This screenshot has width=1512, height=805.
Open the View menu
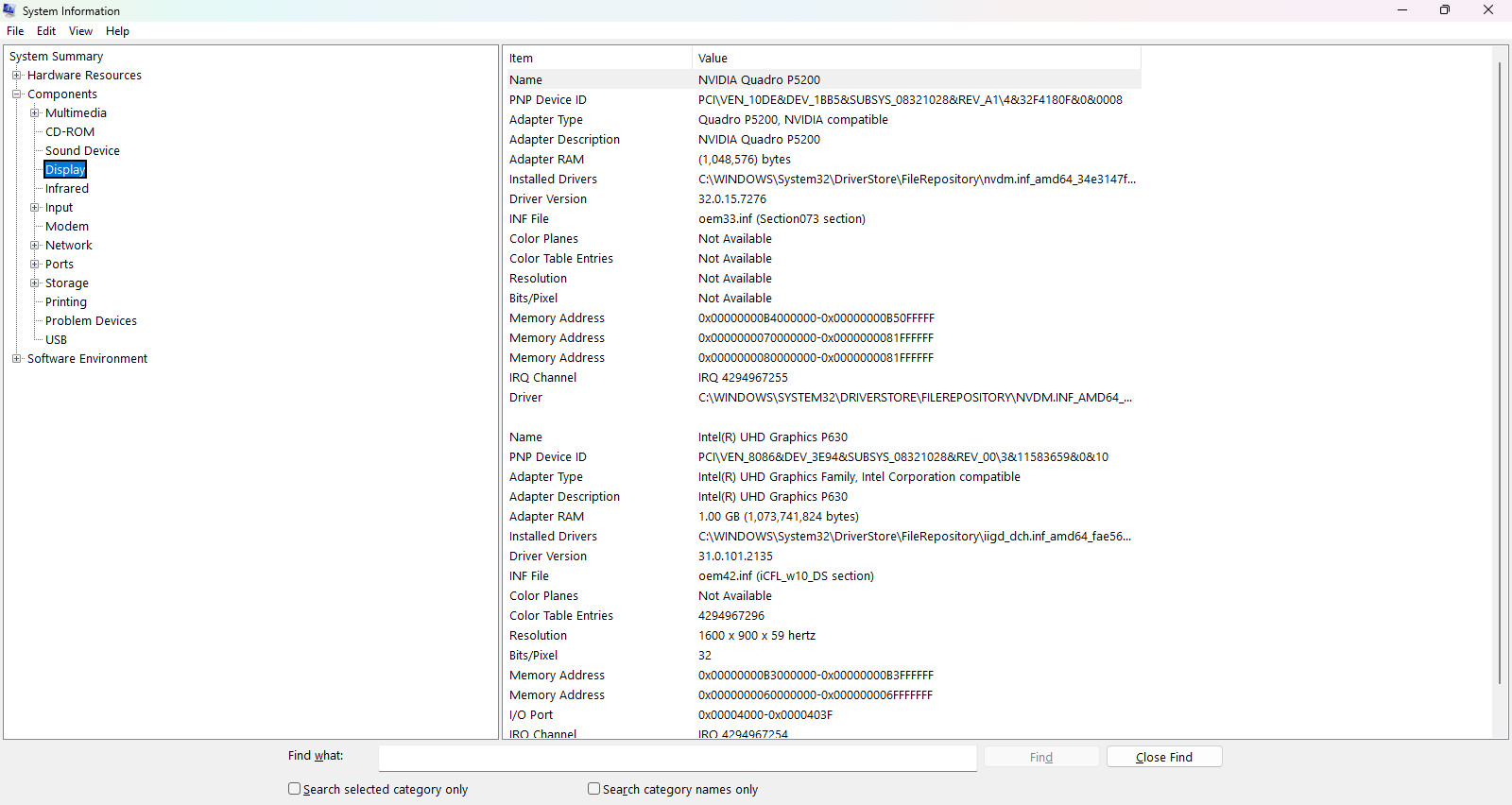[x=80, y=31]
